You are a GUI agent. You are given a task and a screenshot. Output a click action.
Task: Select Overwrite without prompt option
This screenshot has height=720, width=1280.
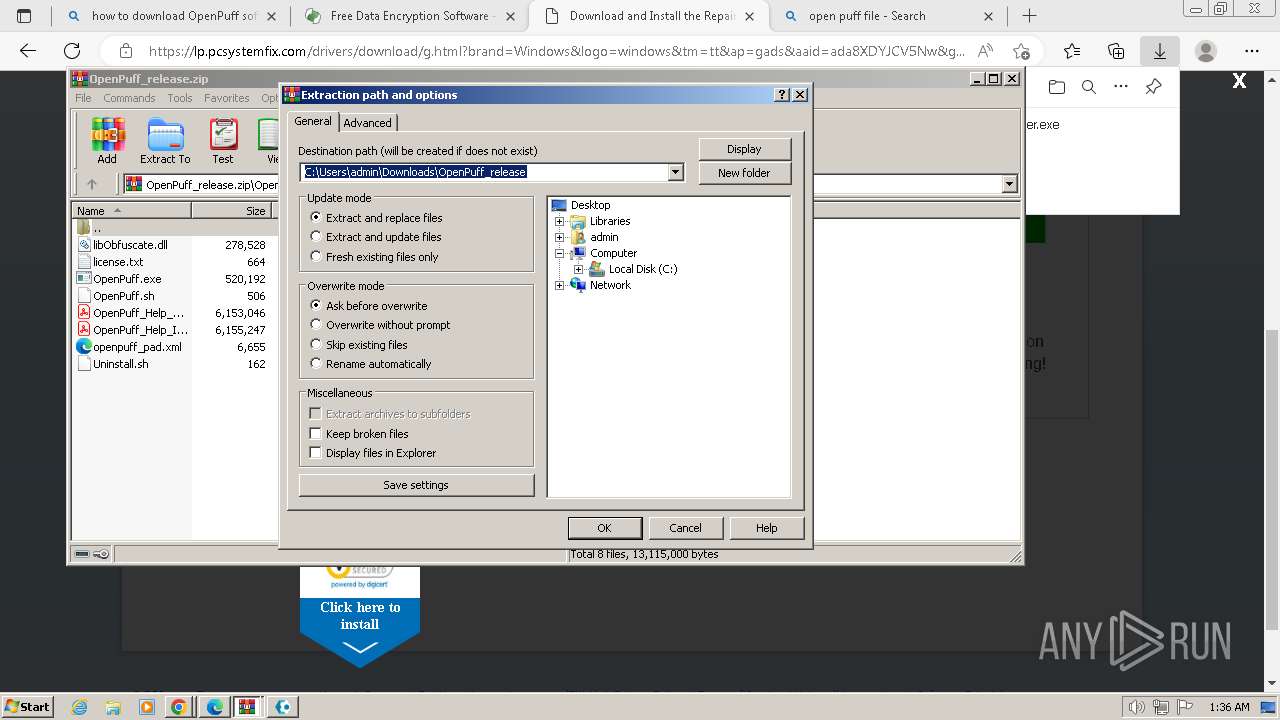[380, 325]
